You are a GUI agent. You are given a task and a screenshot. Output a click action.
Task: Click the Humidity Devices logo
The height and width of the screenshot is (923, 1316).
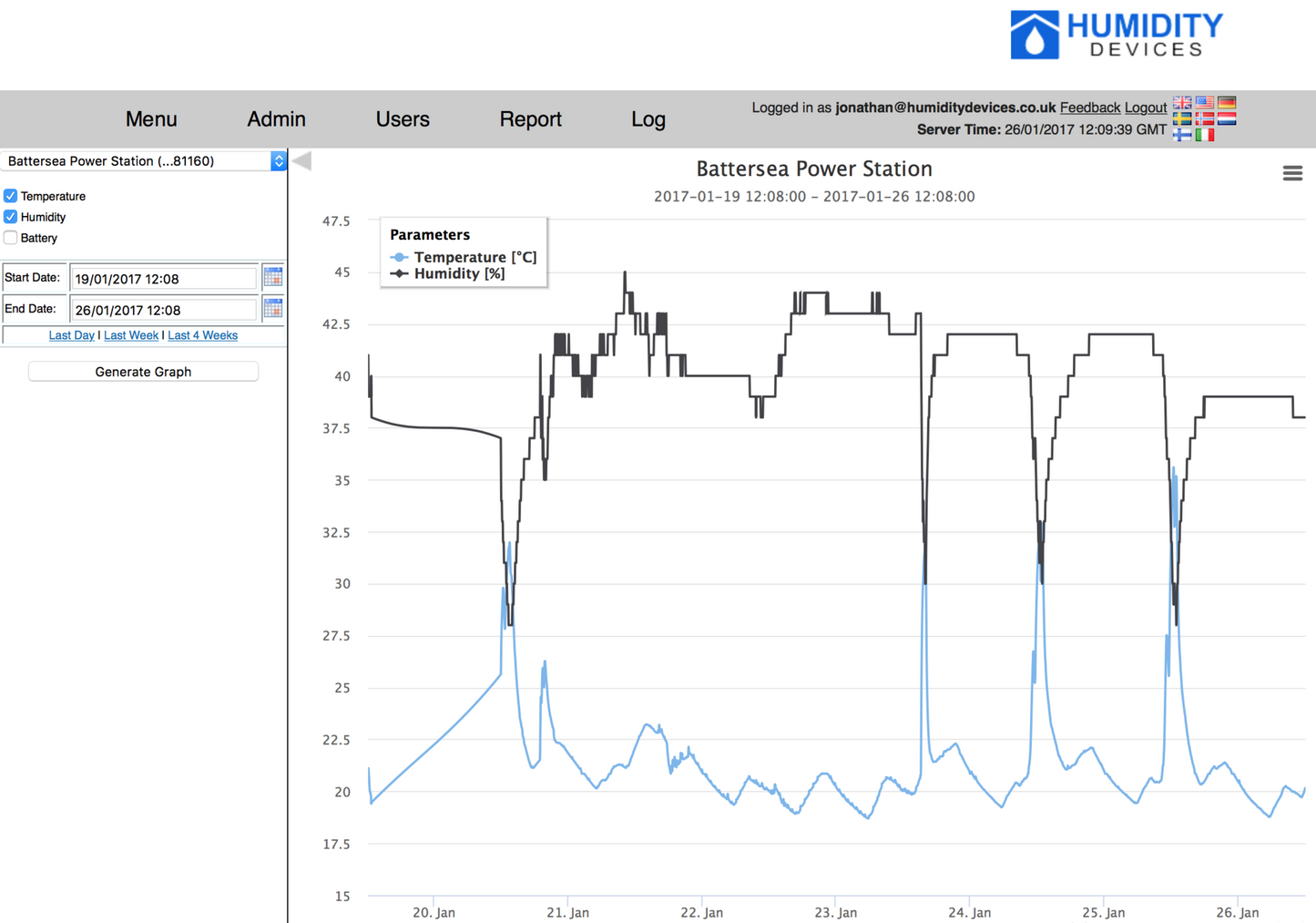pos(1117,36)
